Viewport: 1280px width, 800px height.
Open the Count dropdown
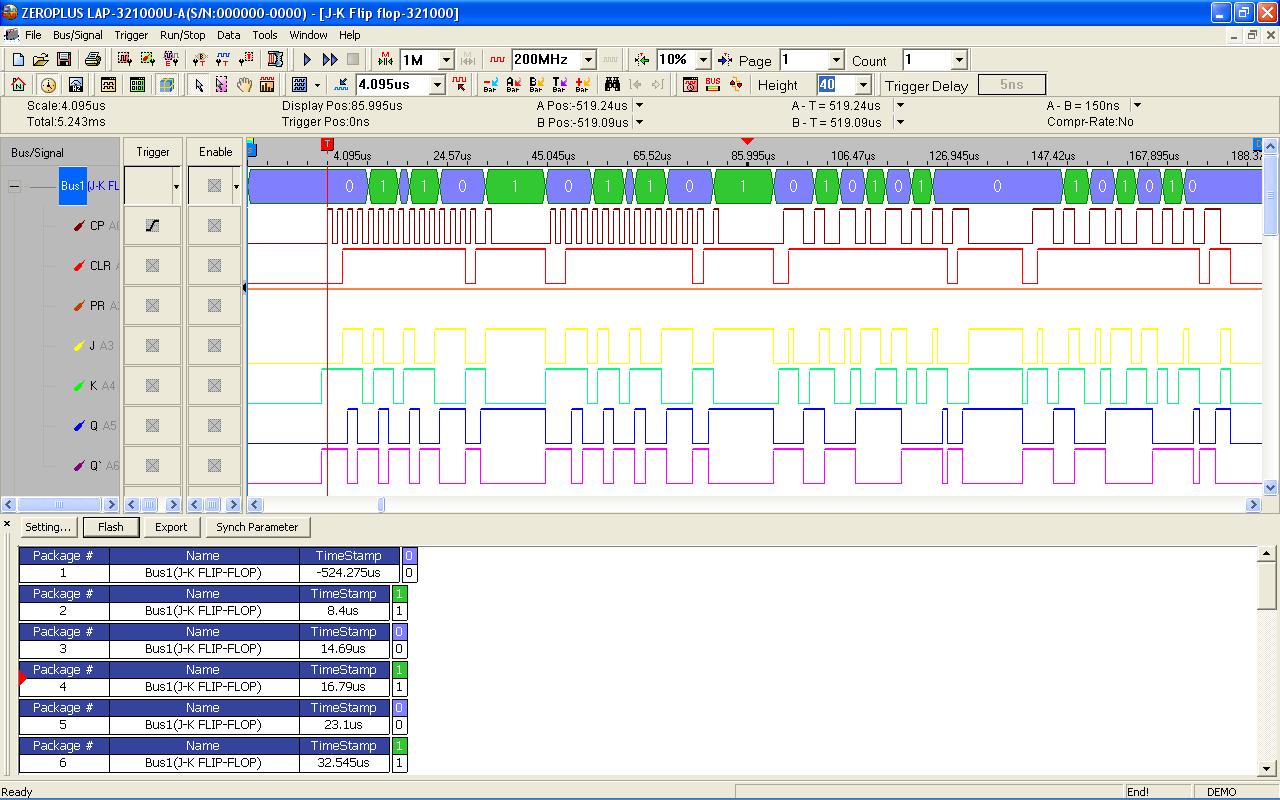click(959, 60)
